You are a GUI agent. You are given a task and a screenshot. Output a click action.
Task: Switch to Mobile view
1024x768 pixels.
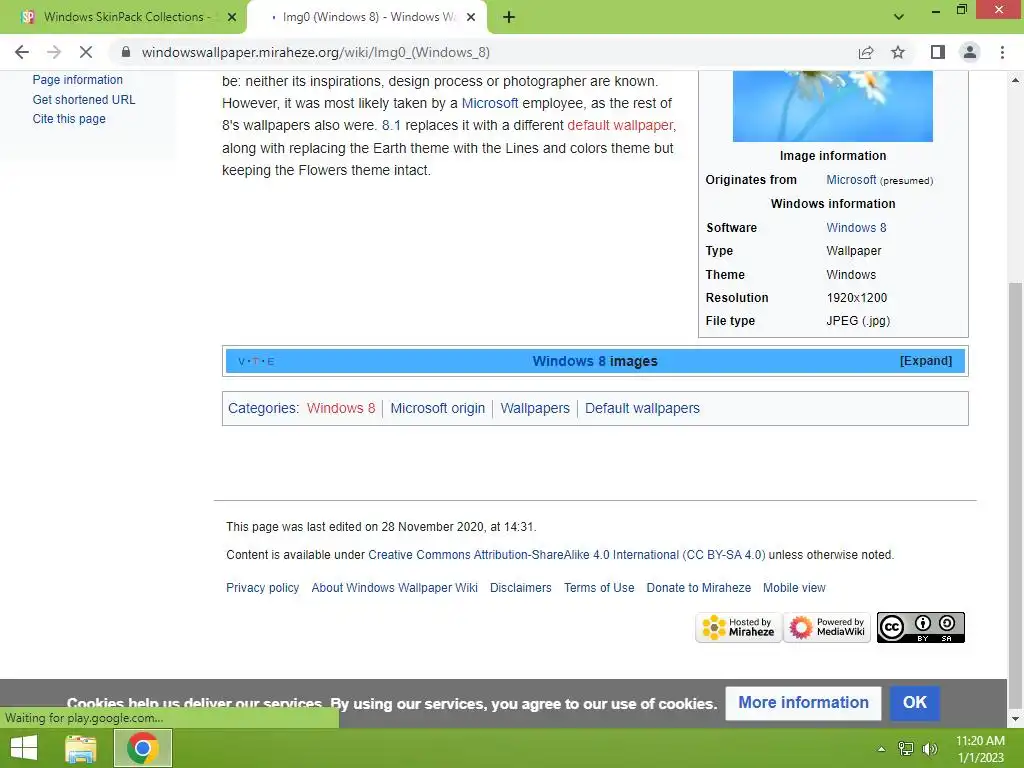click(794, 588)
